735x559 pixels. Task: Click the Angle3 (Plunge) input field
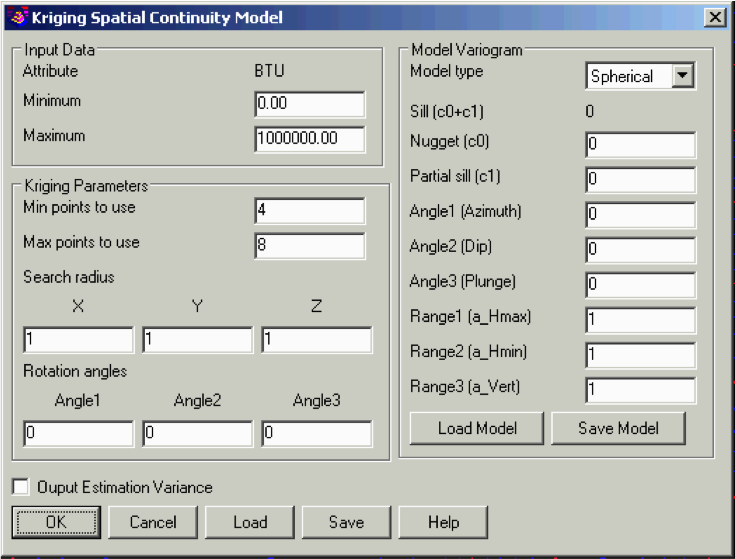[x=640, y=285]
